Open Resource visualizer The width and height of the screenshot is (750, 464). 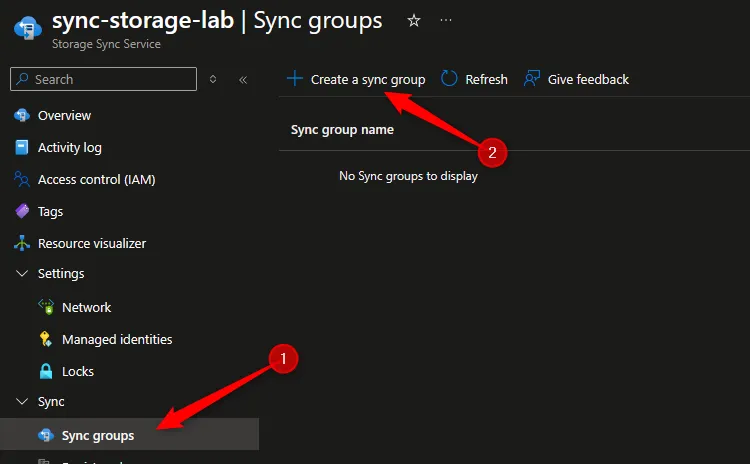[92, 243]
